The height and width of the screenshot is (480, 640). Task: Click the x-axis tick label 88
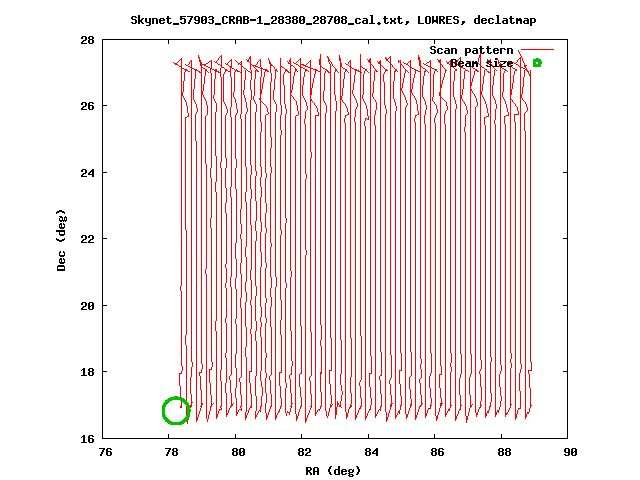(502, 452)
